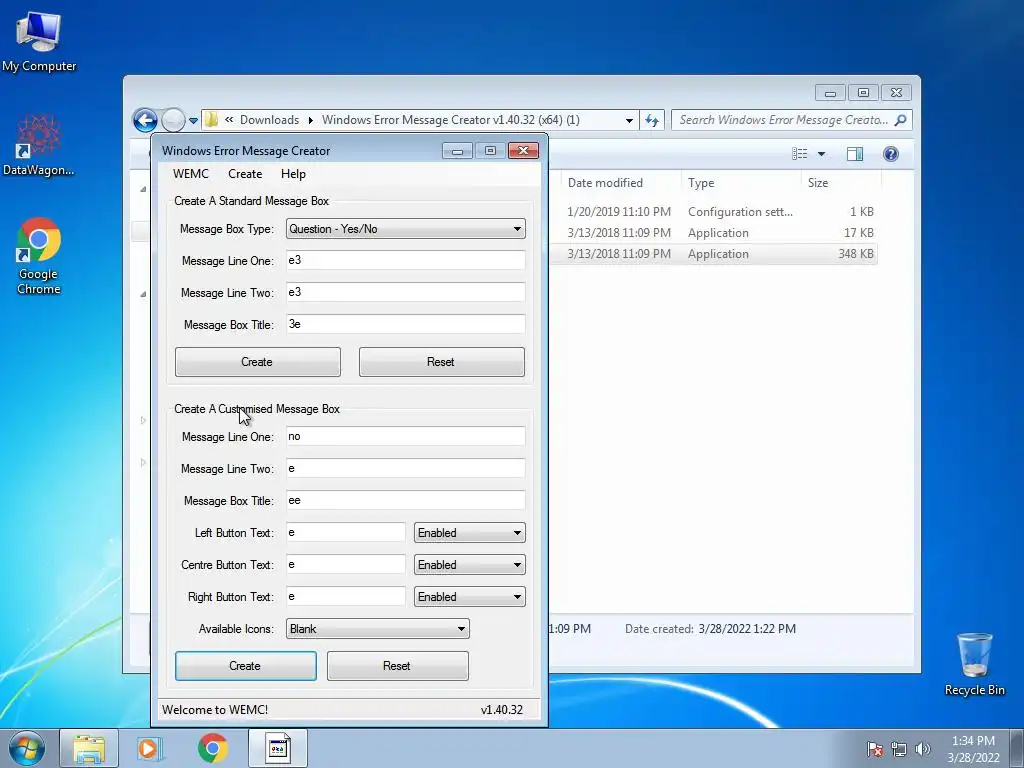Click the volume speaker tray icon
Image resolution: width=1024 pixels, height=768 pixels.
[x=922, y=749]
